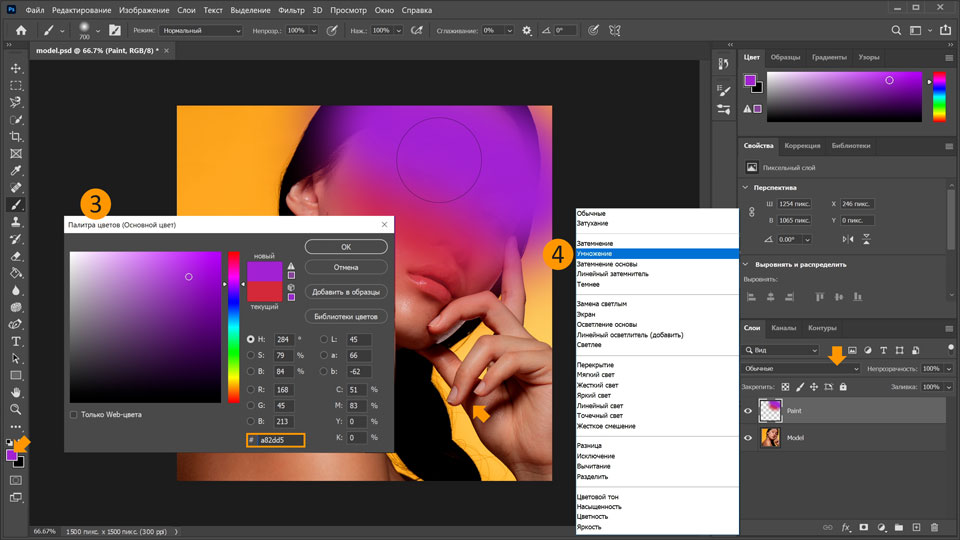Click 'Добавить в образцы' button

[x=346, y=292]
